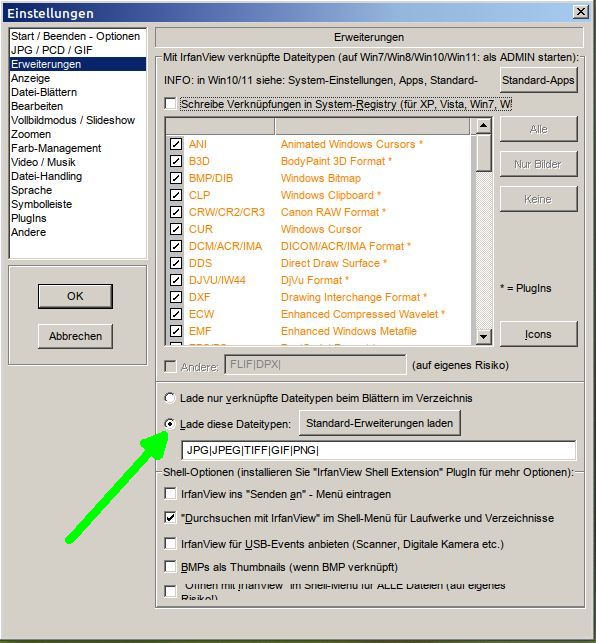Enable Schreibe Verknüpfungen in System-Registry
Screen dimensions: 596x643
170,103
